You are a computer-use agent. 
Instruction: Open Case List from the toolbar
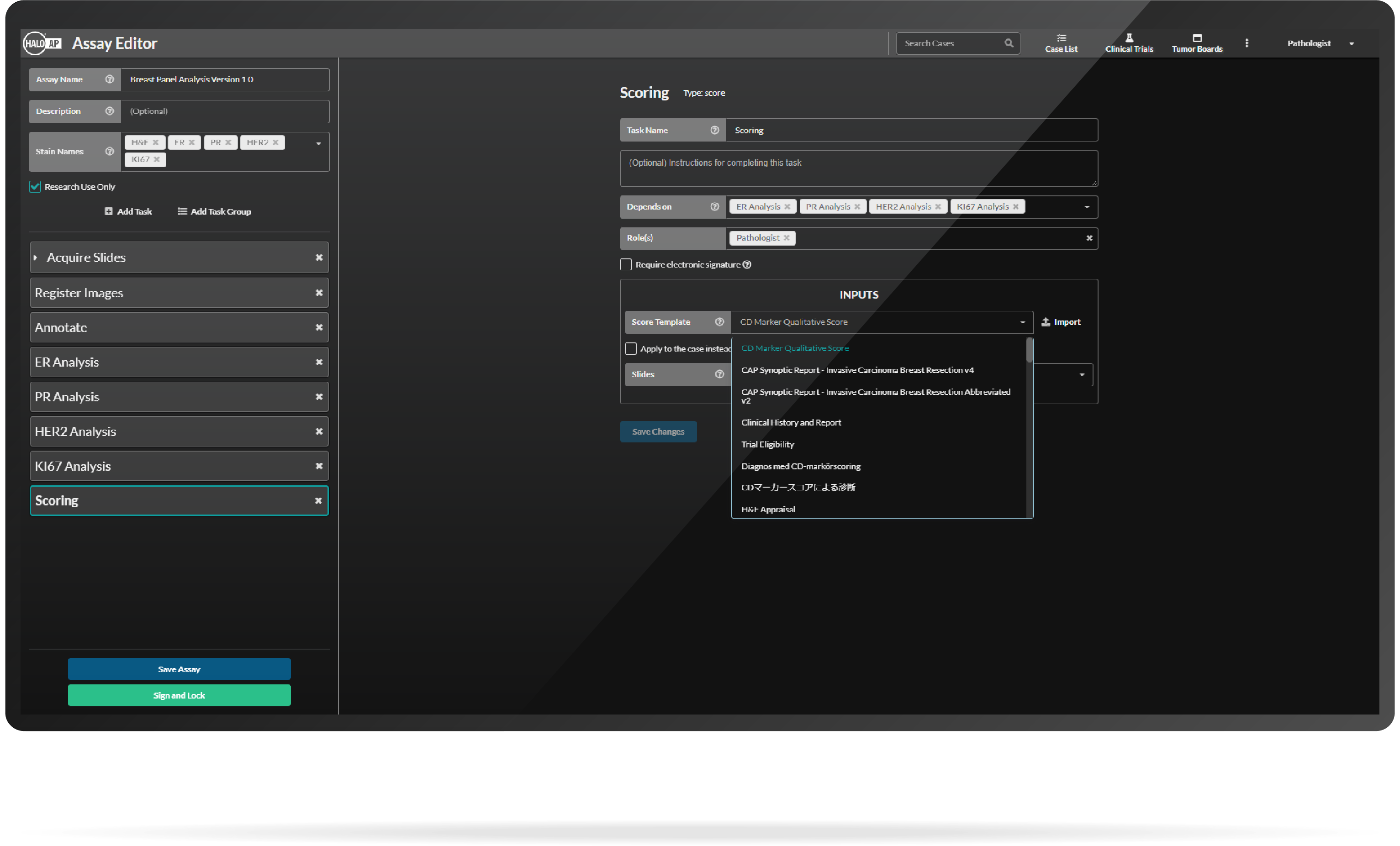tap(1061, 43)
